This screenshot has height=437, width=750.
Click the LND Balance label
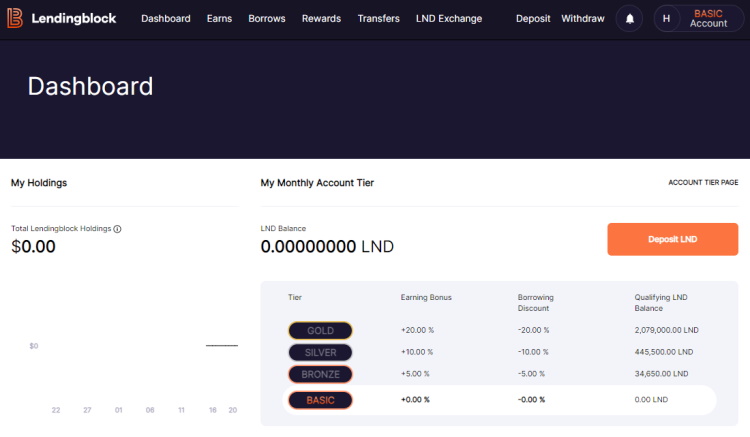283,229
